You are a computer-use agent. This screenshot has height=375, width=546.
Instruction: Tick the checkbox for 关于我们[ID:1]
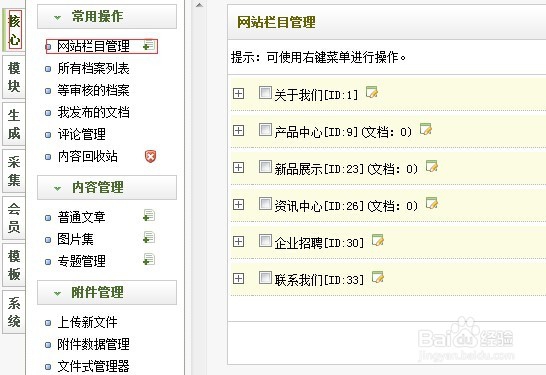point(265,93)
